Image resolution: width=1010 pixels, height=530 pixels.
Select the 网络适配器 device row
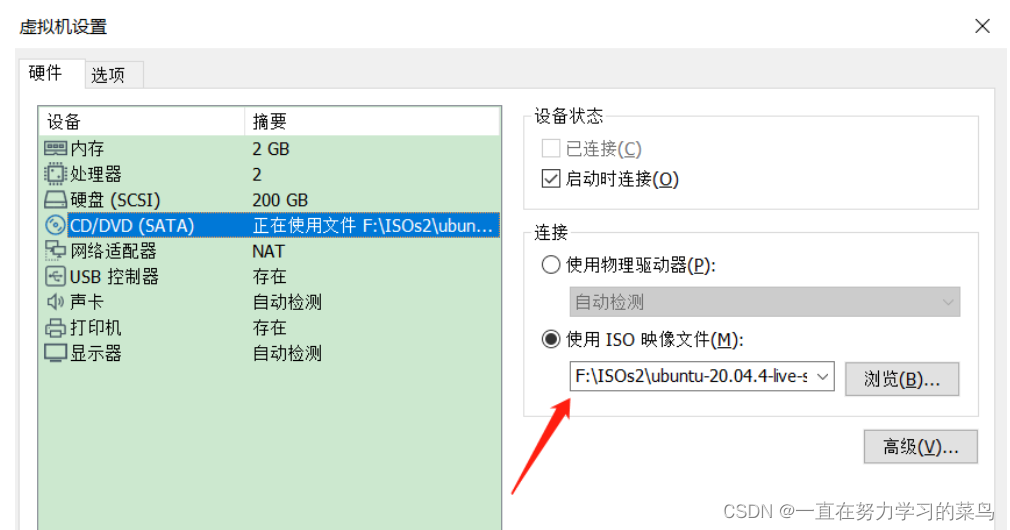tap(269, 251)
